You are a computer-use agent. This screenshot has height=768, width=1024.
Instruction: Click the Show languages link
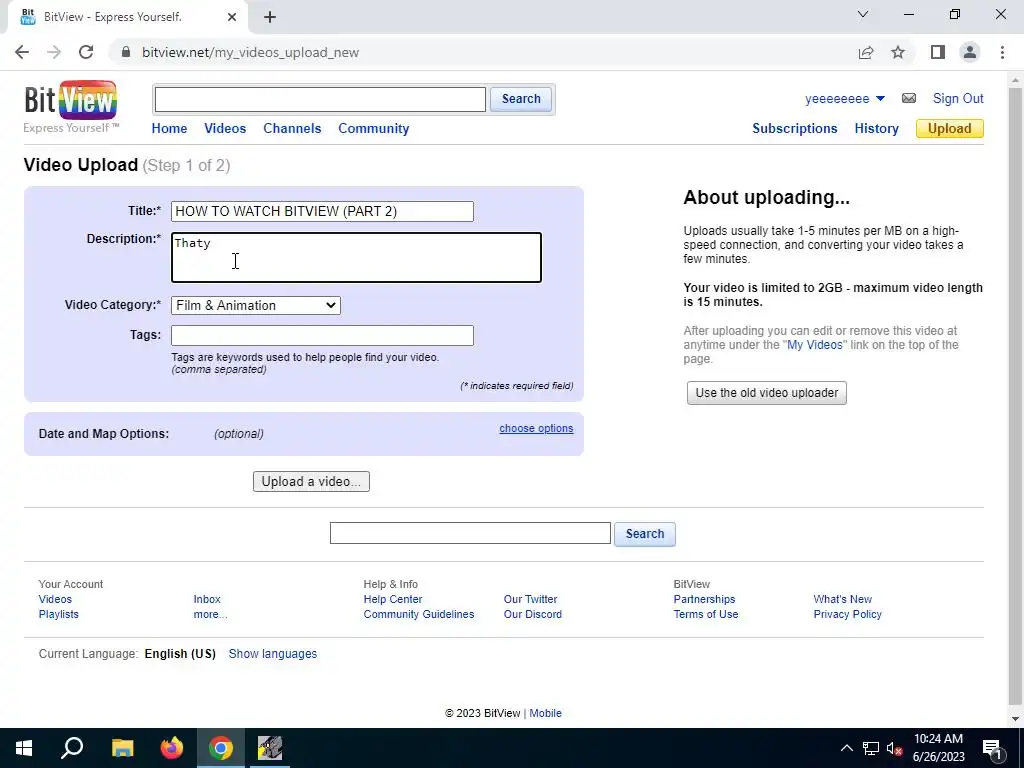[272, 654]
